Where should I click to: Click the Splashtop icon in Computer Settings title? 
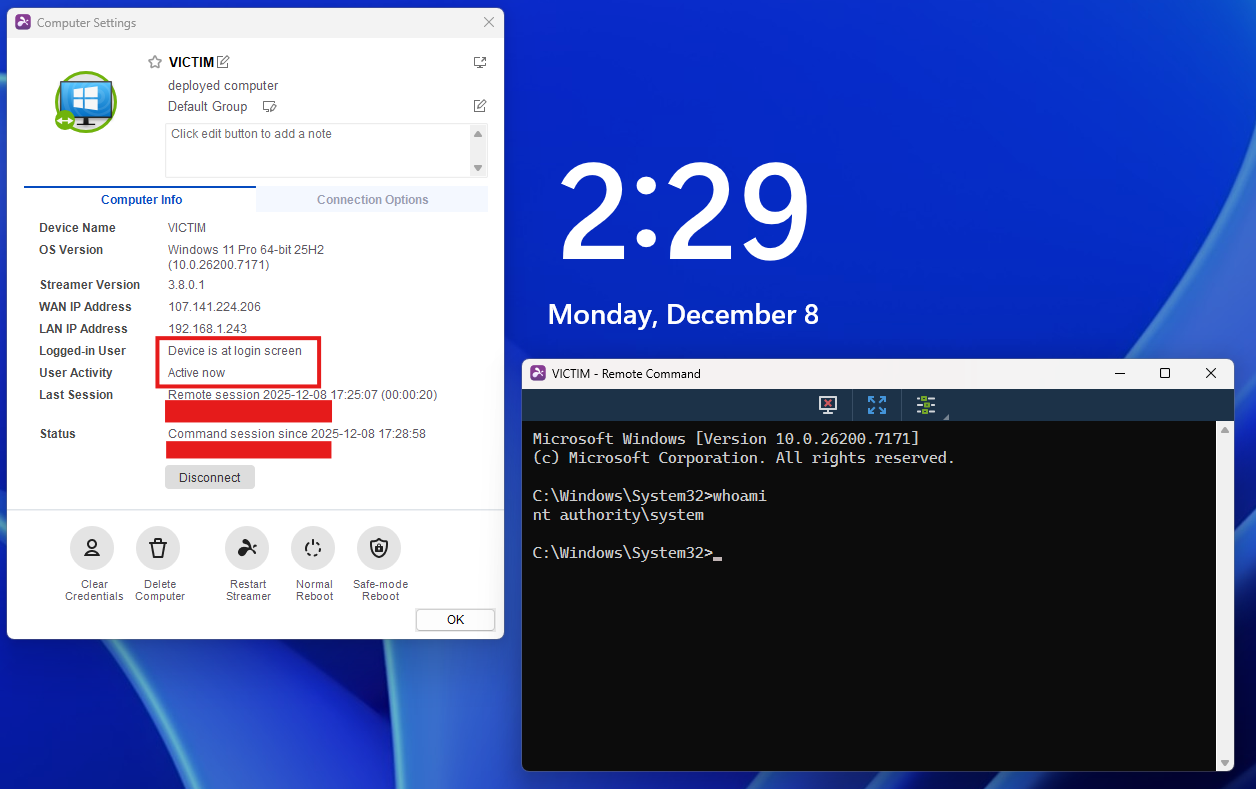(x=23, y=22)
